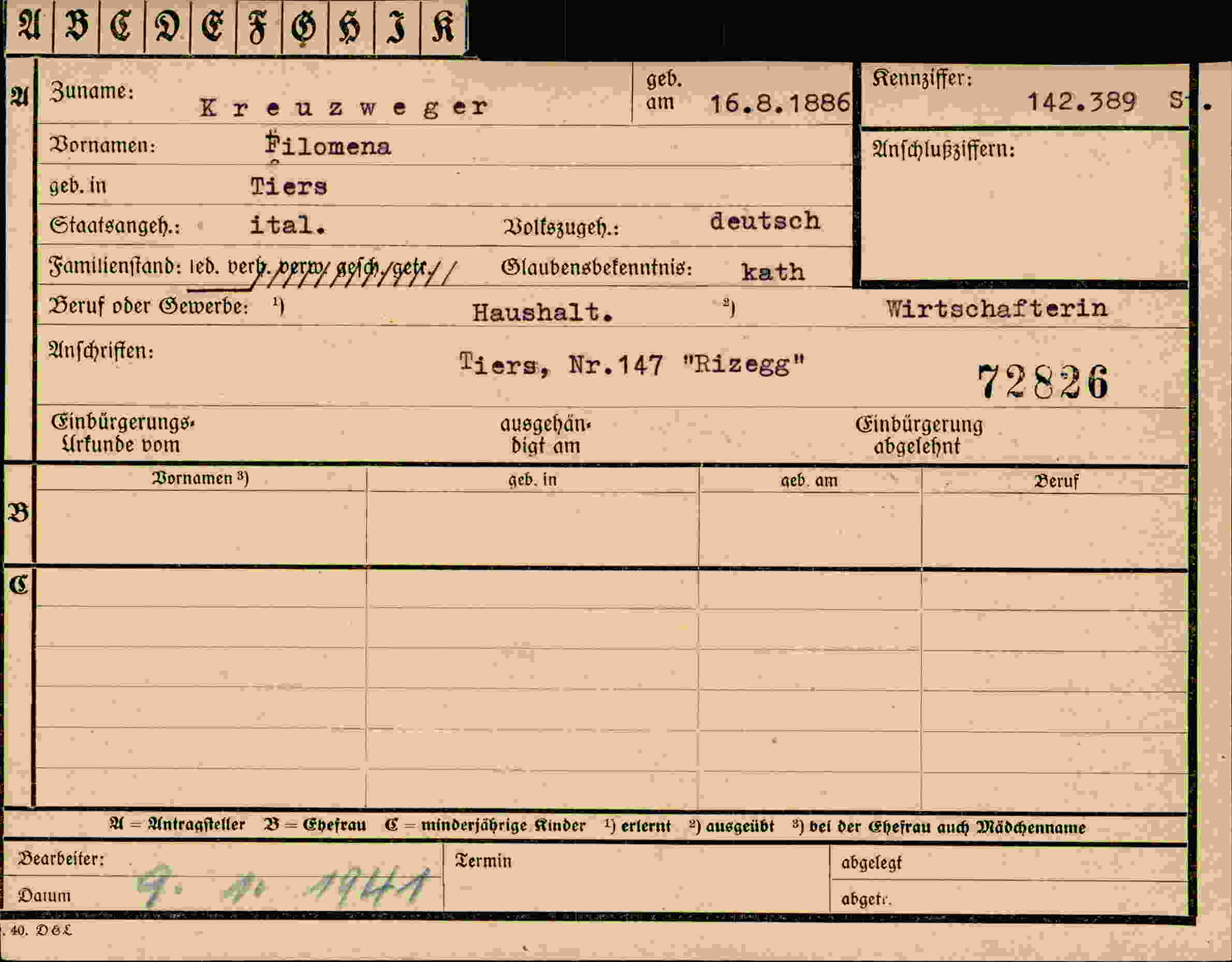Select index tab letter J
The image size is (1232, 962).
click(x=397, y=26)
